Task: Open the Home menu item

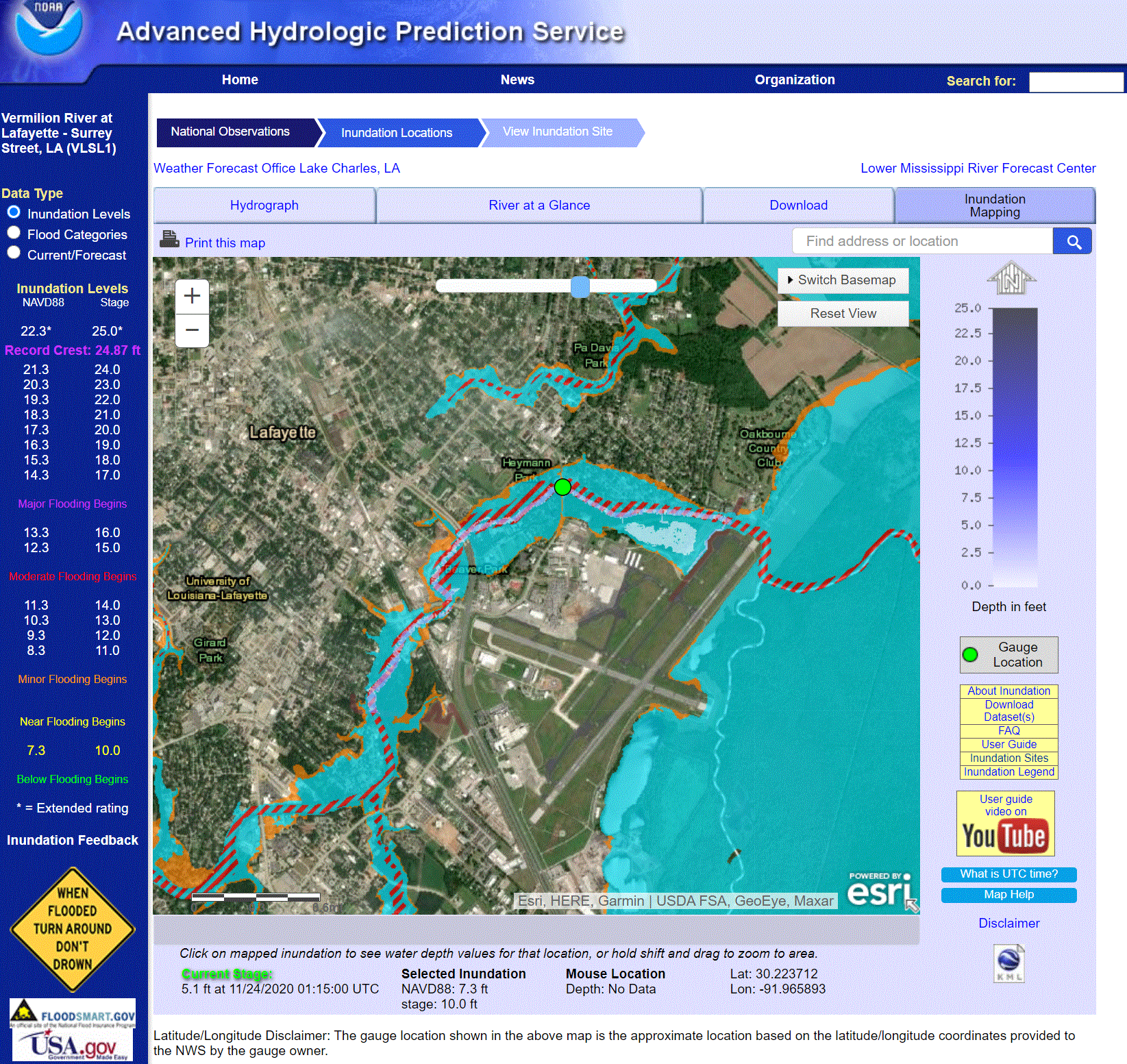Action: [x=240, y=79]
